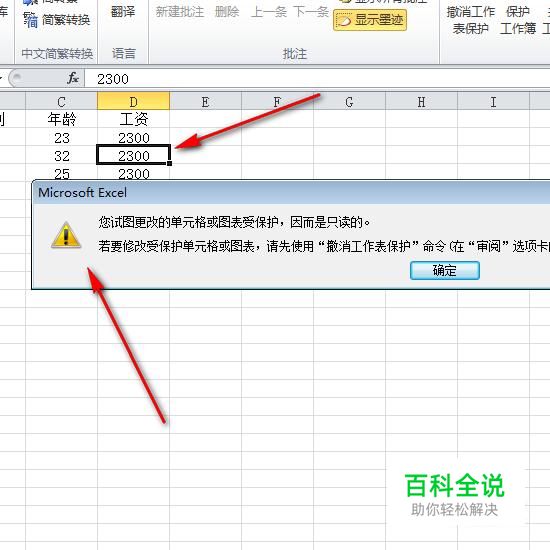The width and height of the screenshot is (550, 550).
Task: Select column I header
Action: click(493, 101)
